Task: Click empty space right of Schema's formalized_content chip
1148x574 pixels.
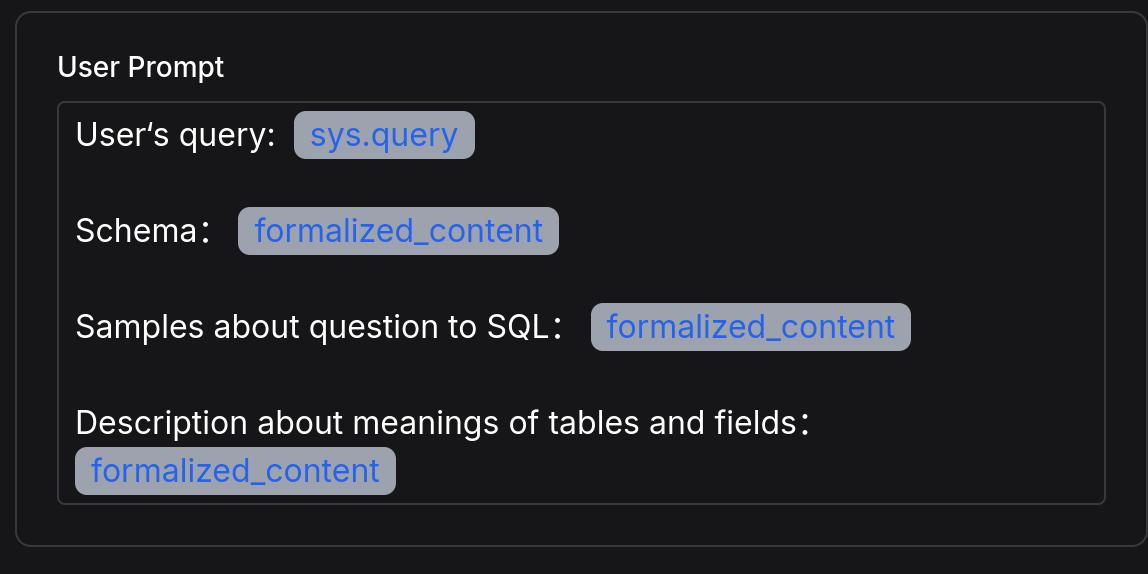Action: click(820, 231)
